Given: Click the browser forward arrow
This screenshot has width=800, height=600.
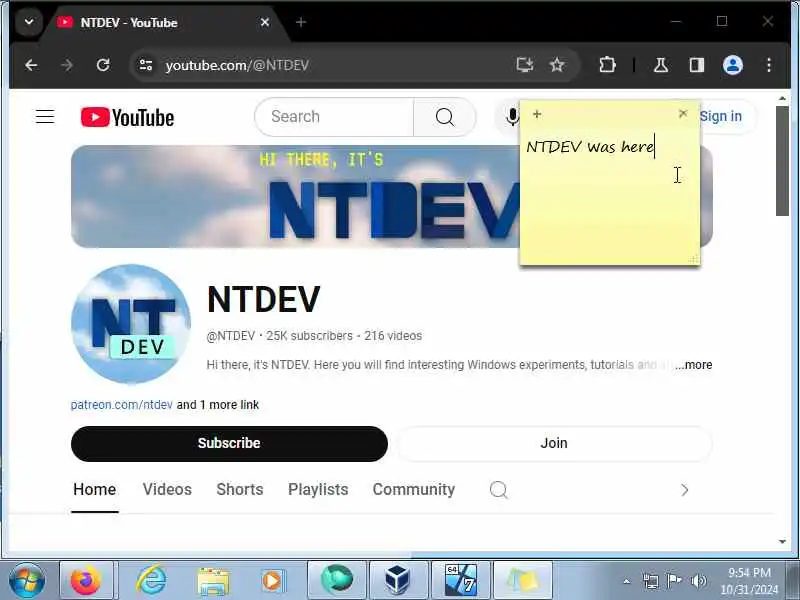Looking at the screenshot, I should (67, 65).
